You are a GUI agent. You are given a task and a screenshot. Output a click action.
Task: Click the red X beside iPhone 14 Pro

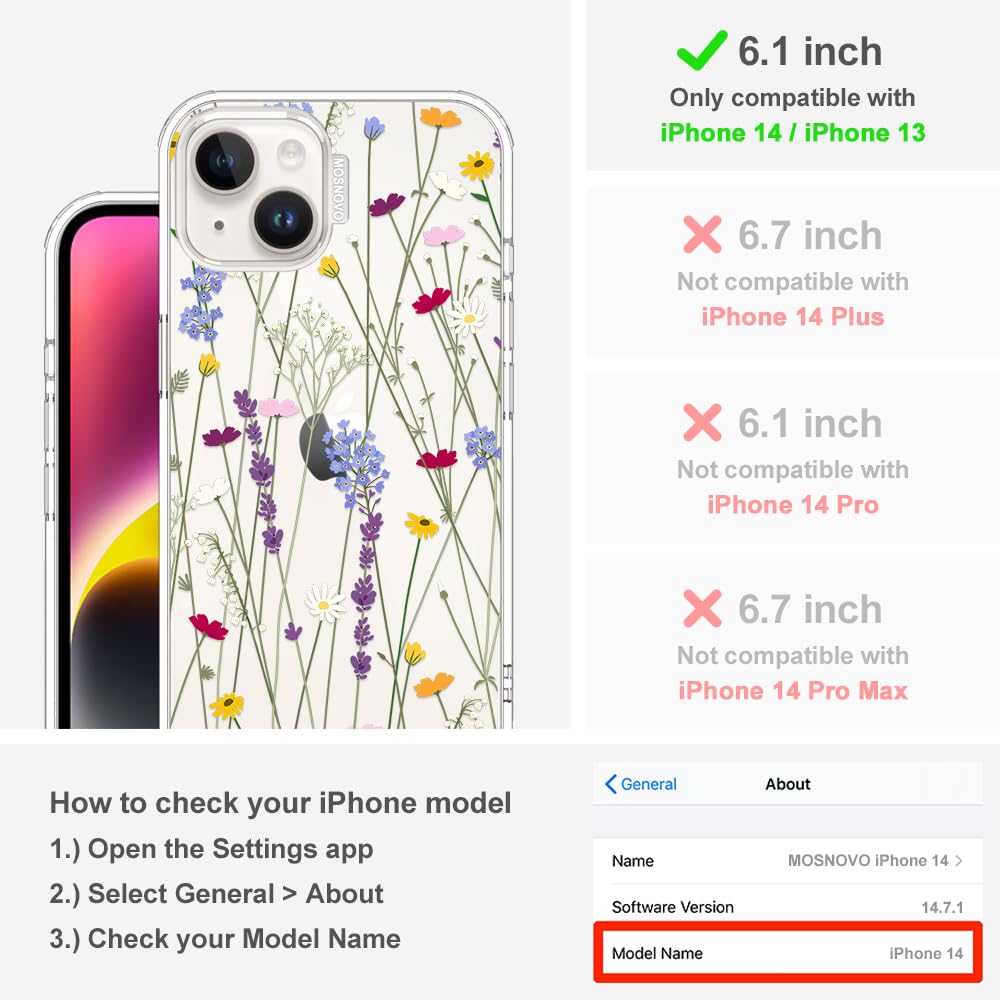[702, 422]
